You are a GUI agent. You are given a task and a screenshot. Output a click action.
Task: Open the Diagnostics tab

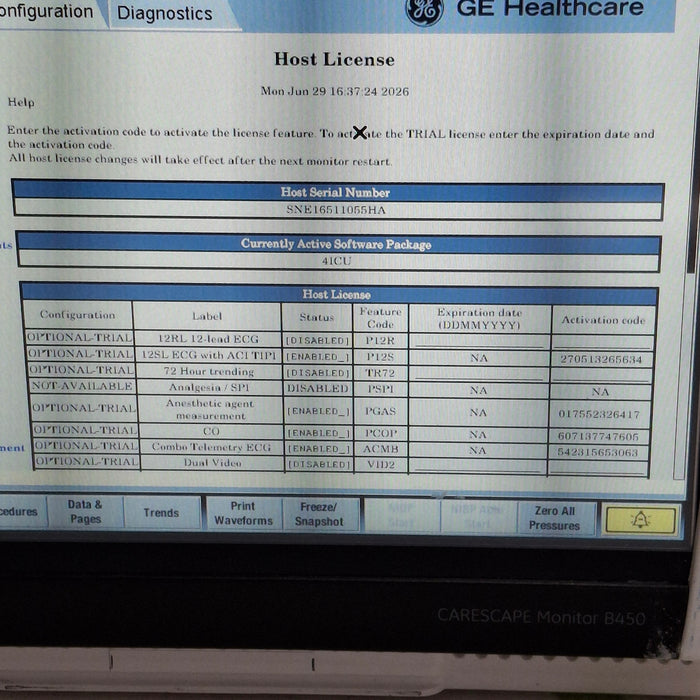pyautogui.click(x=164, y=13)
